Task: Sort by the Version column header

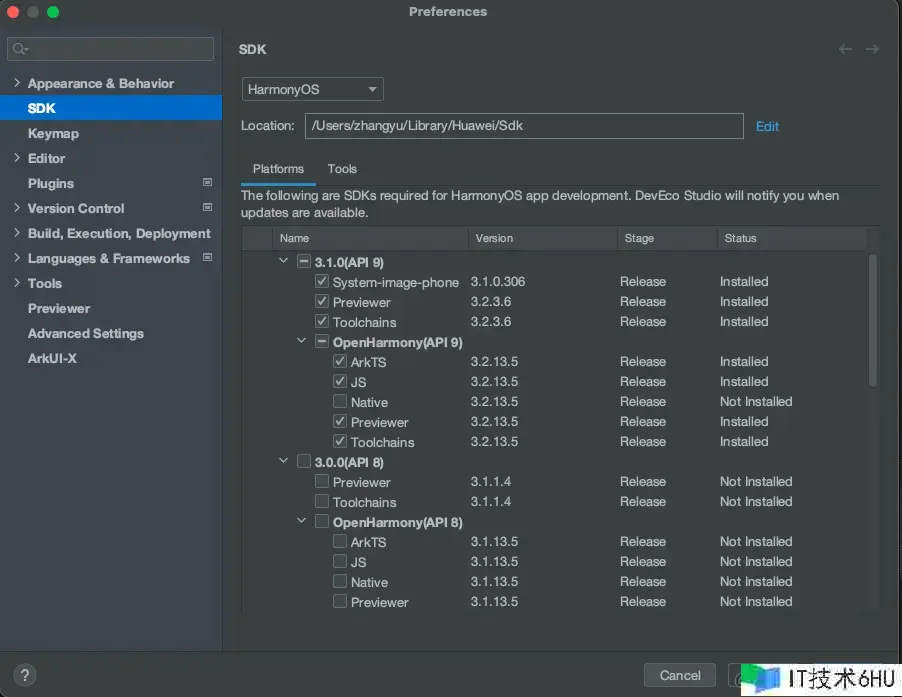Action: (x=543, y=238)
